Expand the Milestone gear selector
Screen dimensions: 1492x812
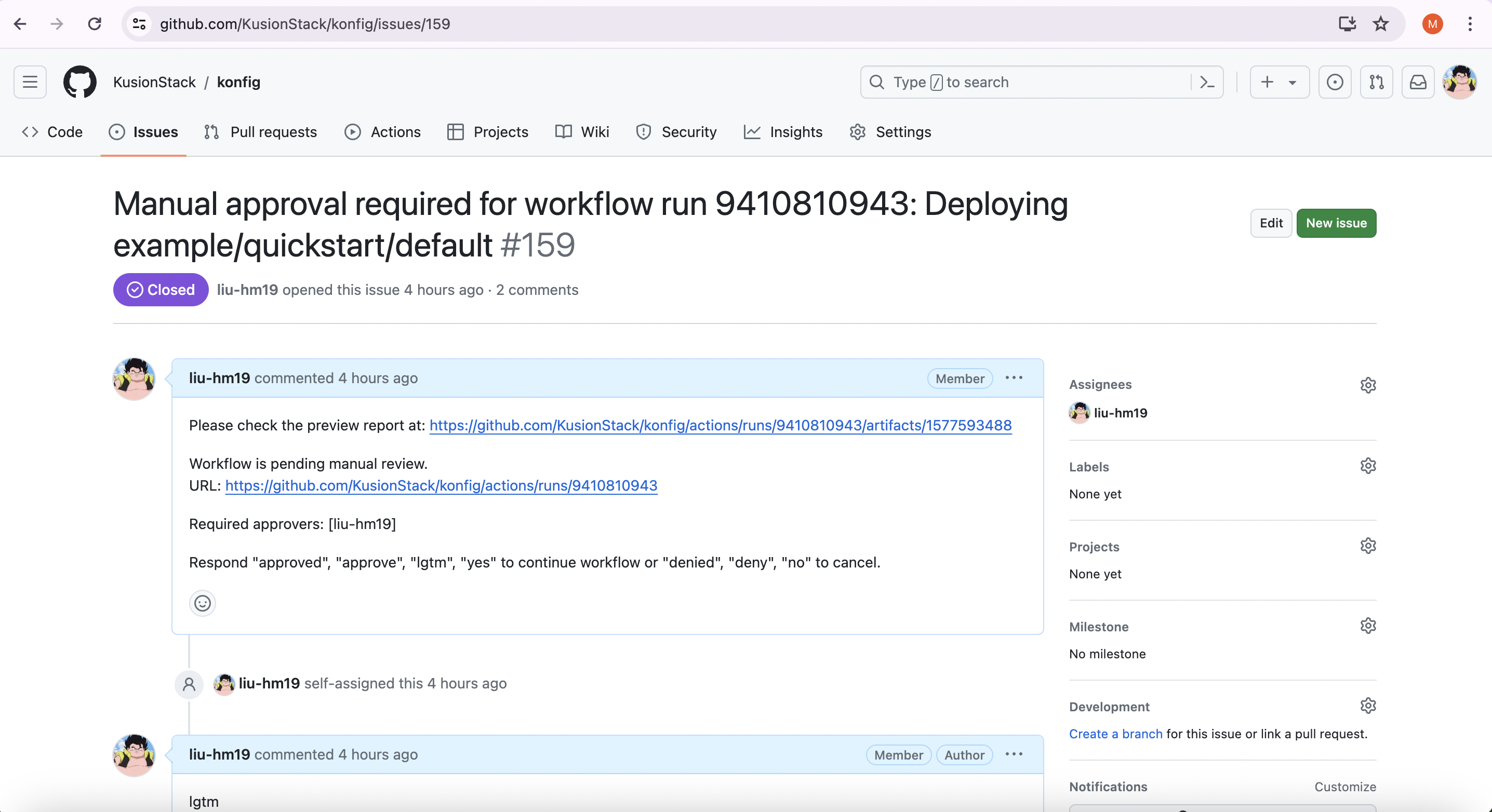[x=1367, y=626]
